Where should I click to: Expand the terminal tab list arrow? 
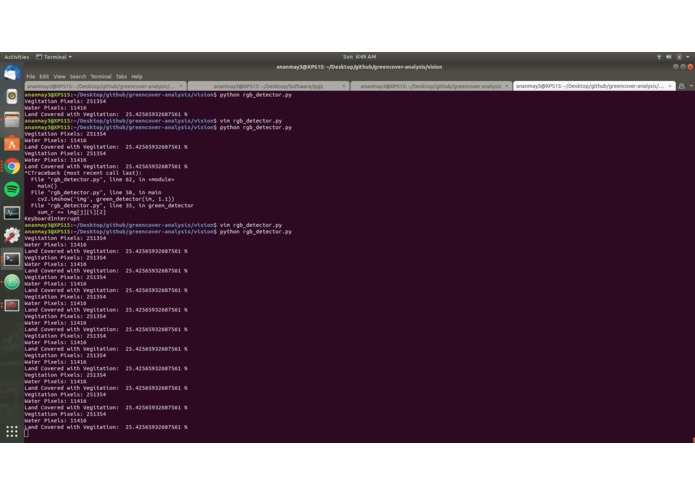(691, 86)
